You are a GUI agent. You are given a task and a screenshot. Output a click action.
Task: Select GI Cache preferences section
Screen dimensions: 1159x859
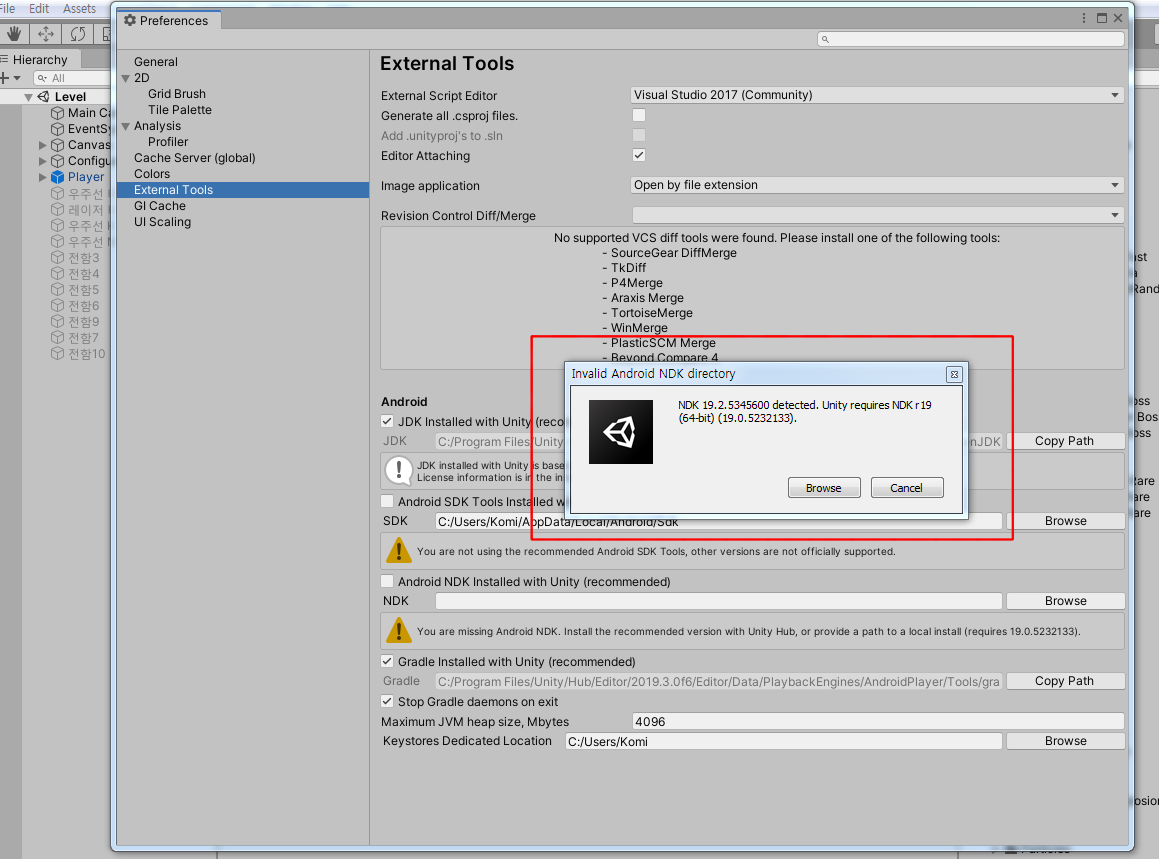(160, 206)
